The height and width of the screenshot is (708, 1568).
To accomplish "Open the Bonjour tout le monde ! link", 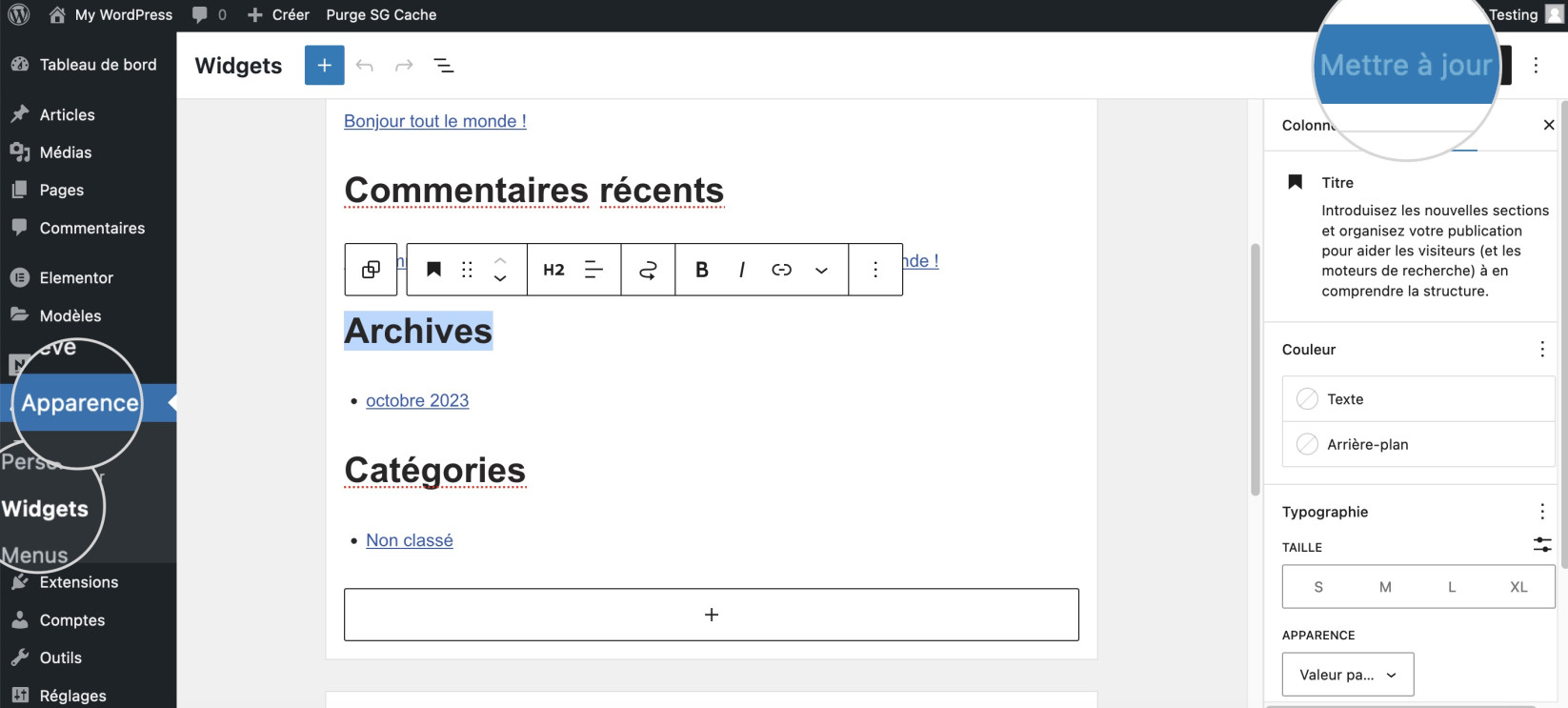I will (435, 121).
